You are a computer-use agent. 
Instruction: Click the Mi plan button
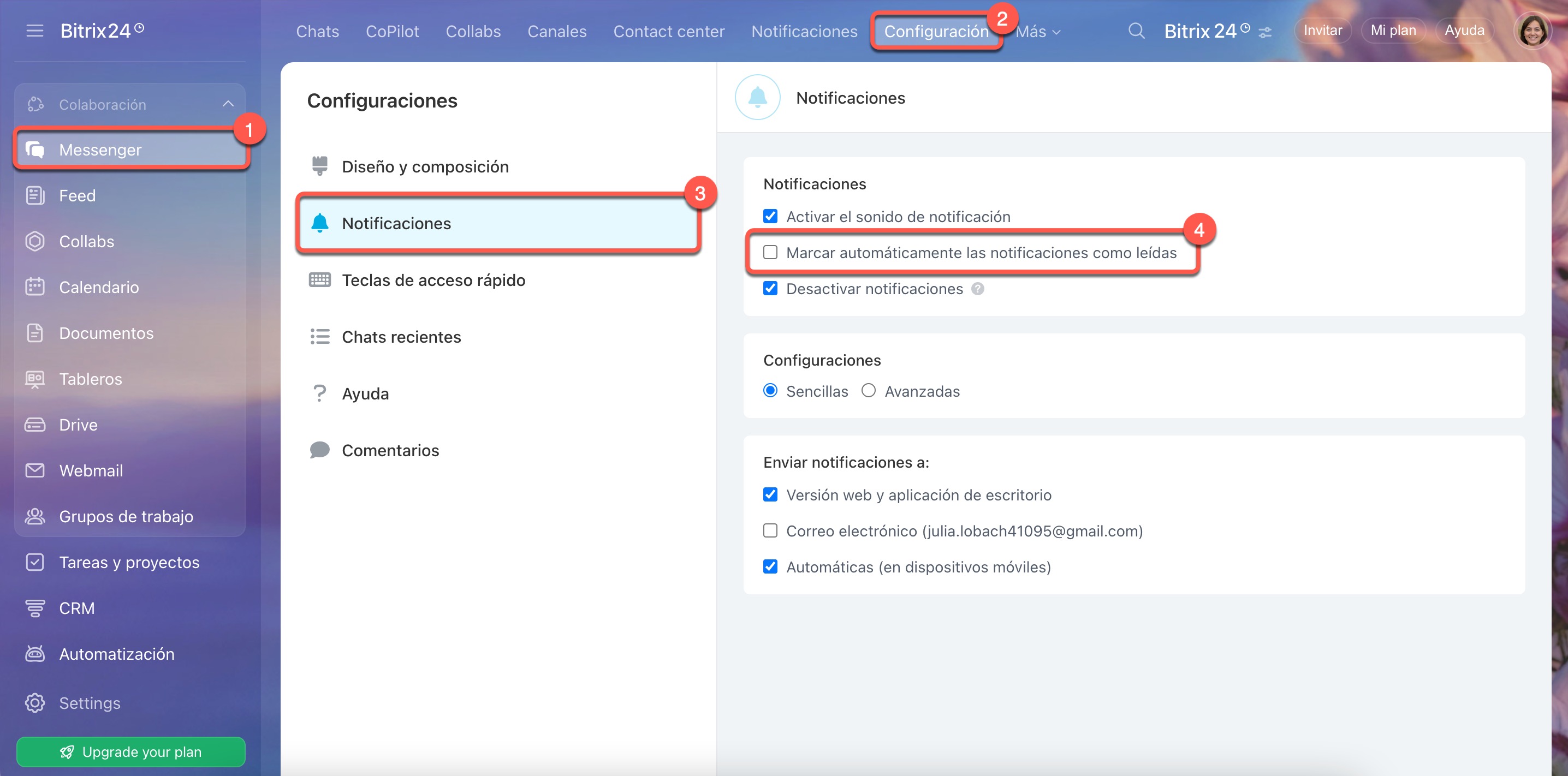[x=1393, y=31]
